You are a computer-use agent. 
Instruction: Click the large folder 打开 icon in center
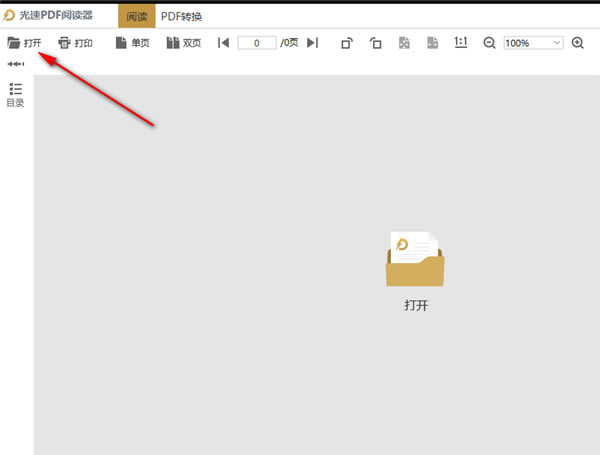point(415,271)
